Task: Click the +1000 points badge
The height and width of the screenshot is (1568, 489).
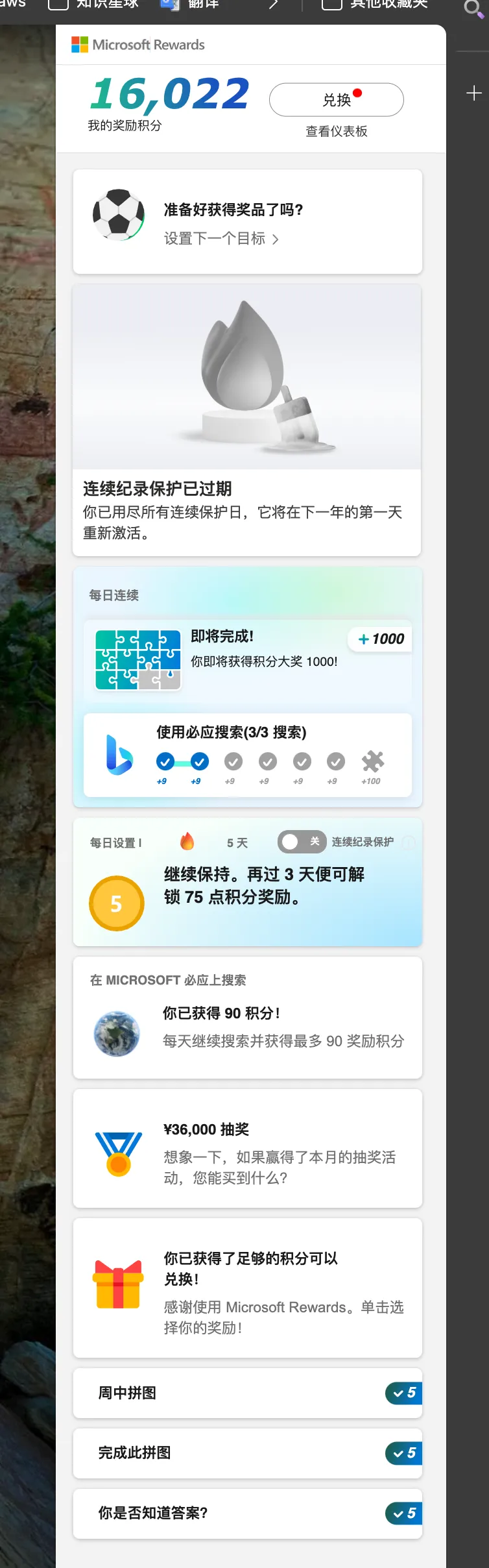Action: pyautogui.click(x=381, y=639)
